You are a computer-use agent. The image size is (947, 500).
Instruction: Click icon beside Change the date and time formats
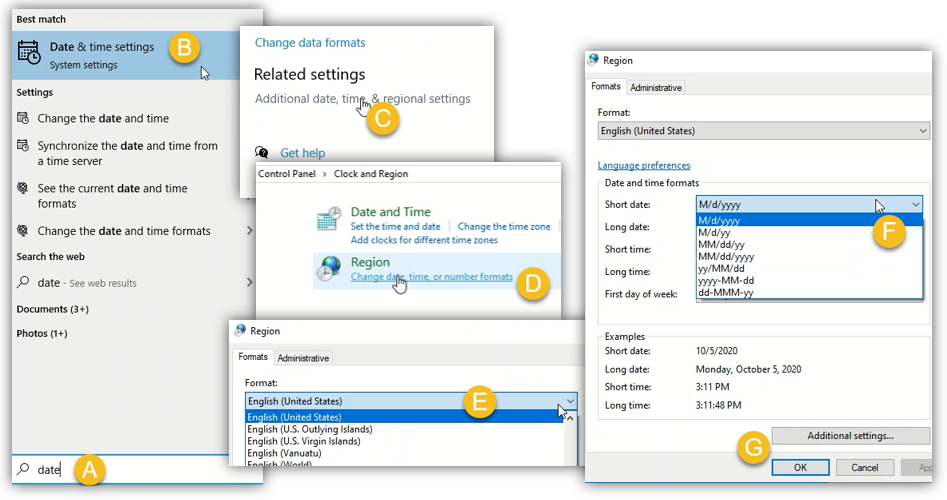pos(22,230)
